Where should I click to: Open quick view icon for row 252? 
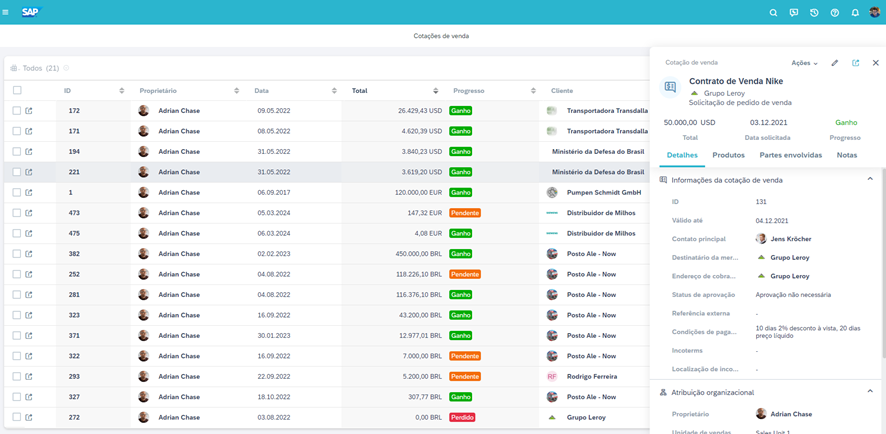click(29, 274)
